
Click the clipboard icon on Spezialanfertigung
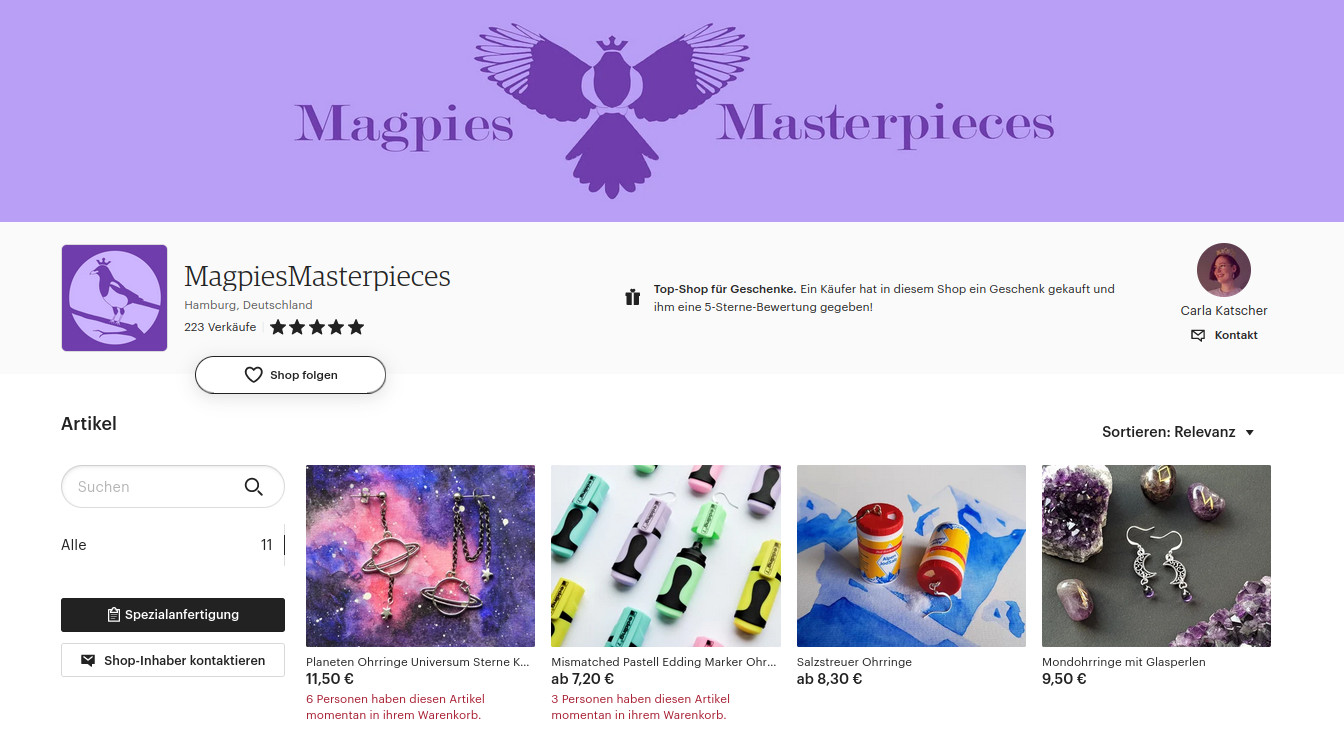click(114, 615)
